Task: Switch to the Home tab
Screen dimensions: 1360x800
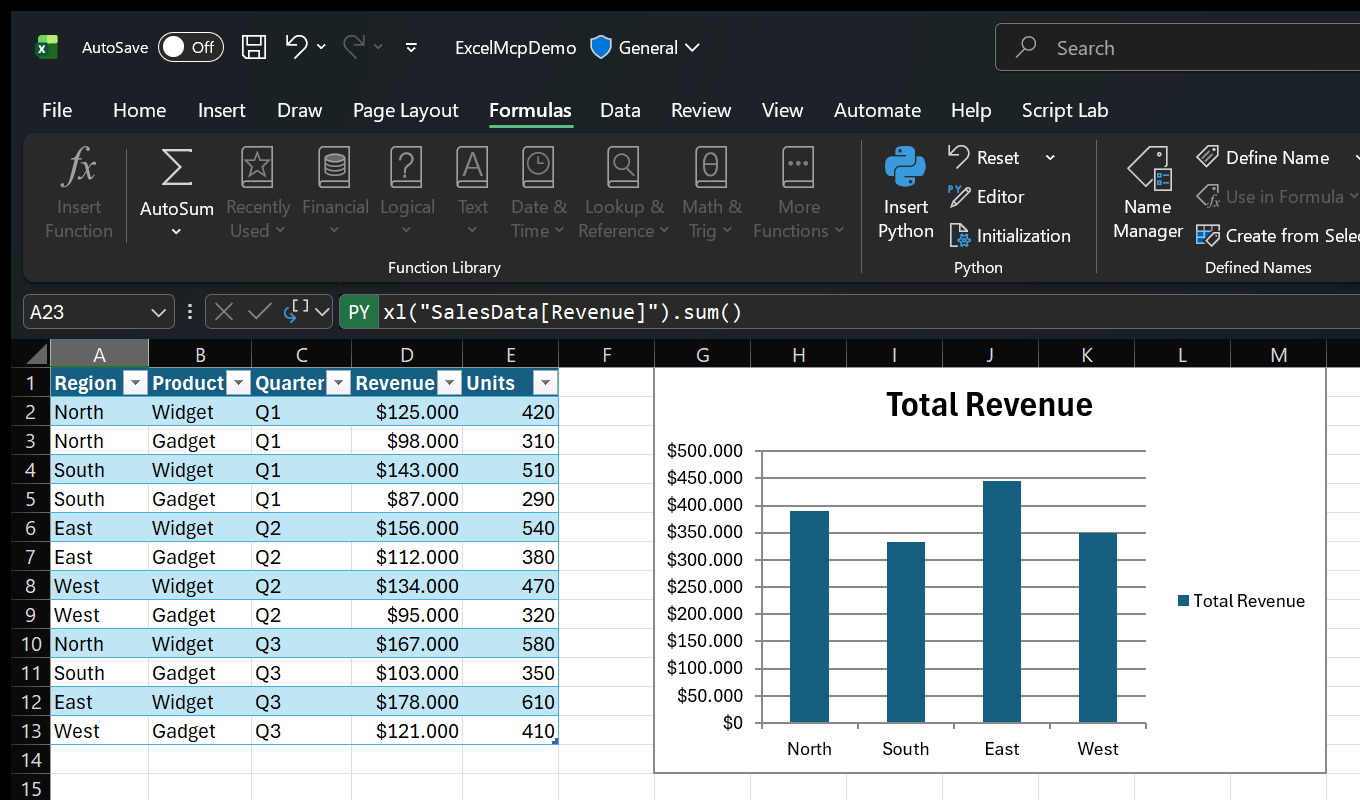Action: coord(139,110)
